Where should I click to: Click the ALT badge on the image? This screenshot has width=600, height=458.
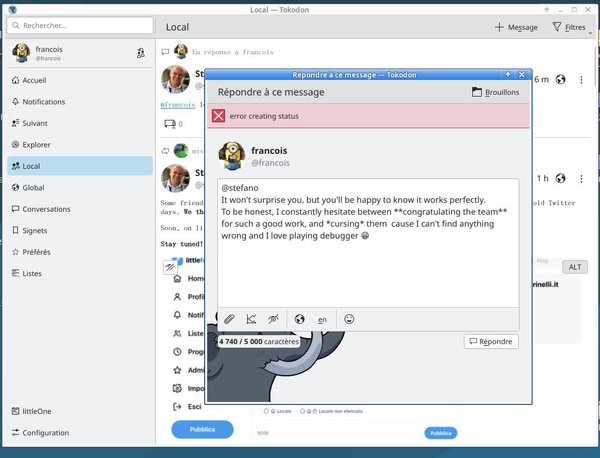pyautogui.click(x=575, y=267)
